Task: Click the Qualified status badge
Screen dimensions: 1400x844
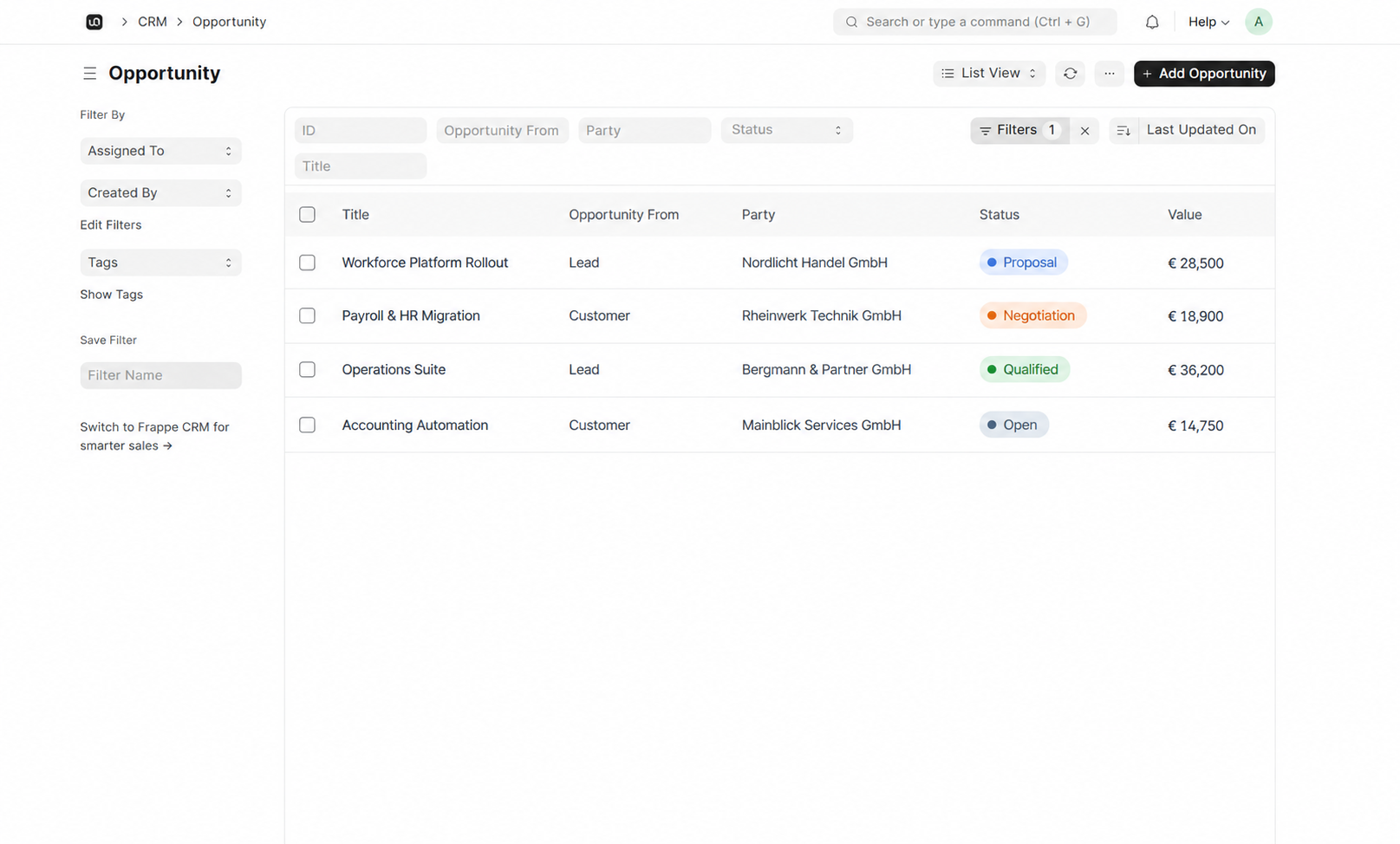Action: (1025, 369)
